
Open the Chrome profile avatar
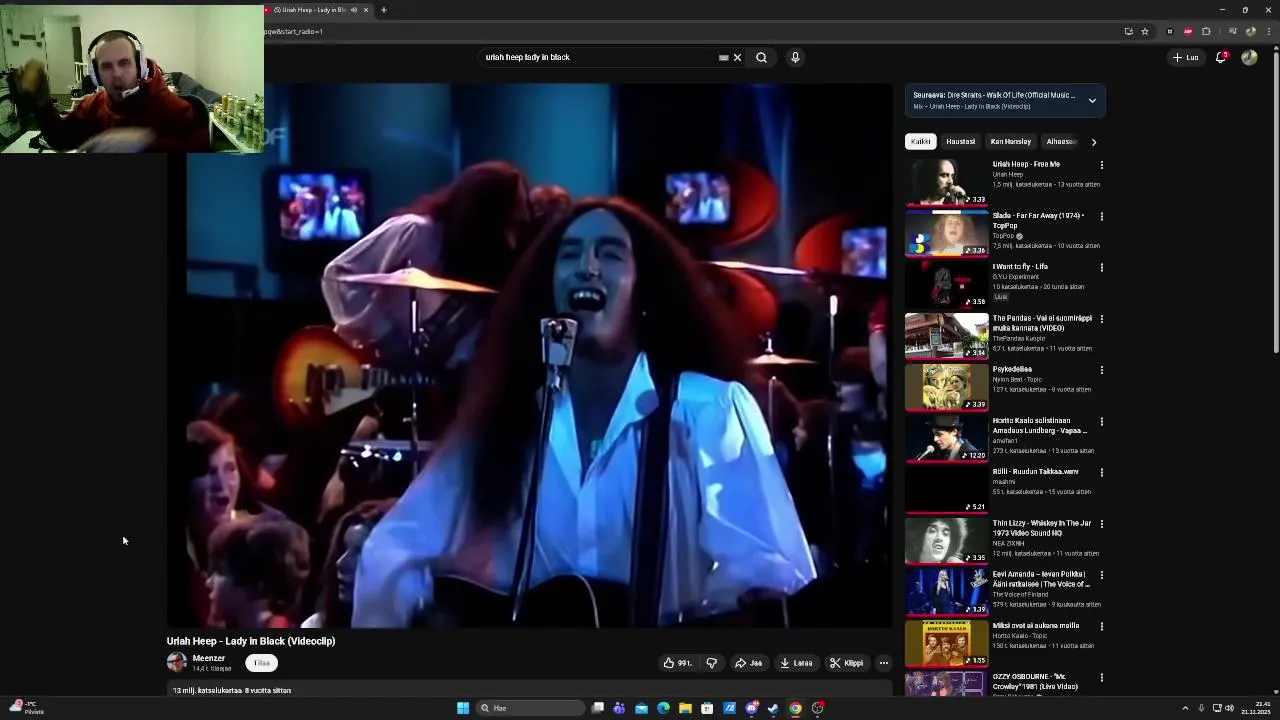[1250, 31]
